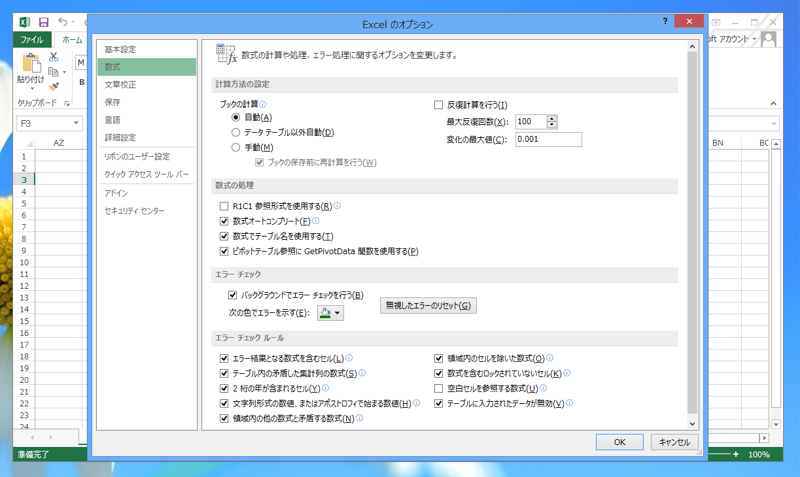The image size is (800, 477).
Task: Select row 3 header in worksheet
Action: click(x=24, y=180)
